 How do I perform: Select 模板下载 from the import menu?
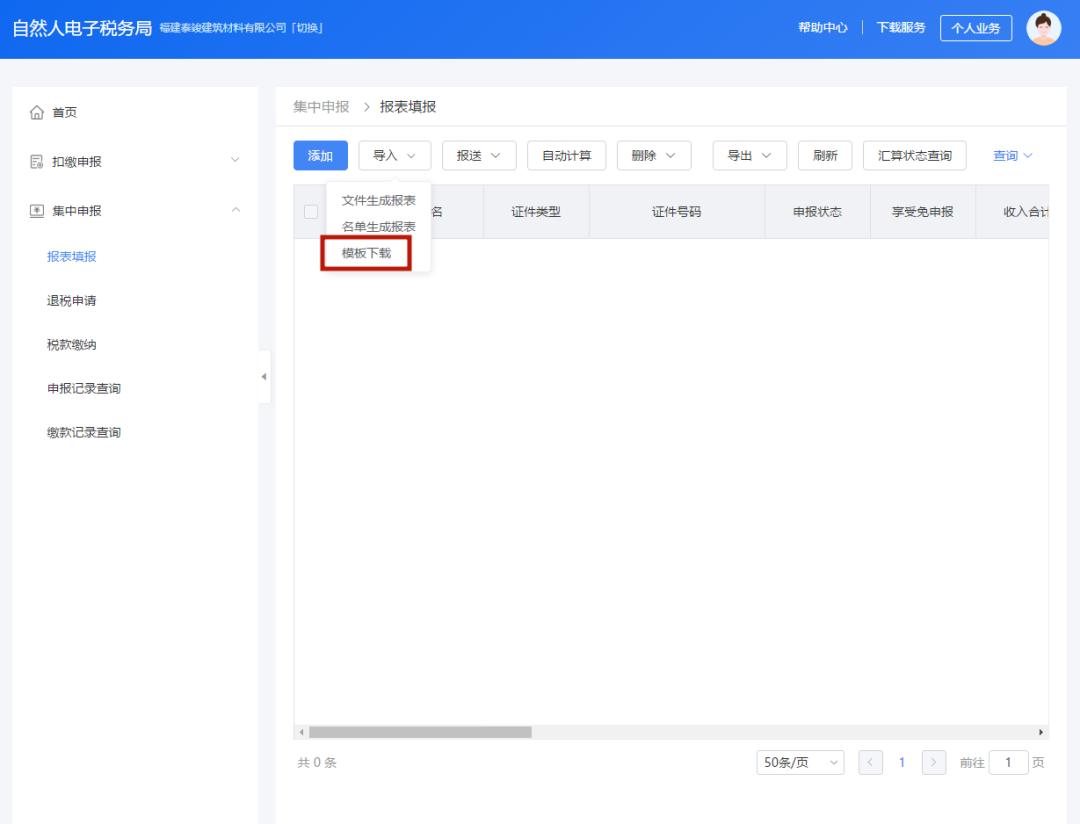pyautogui.click(x=365, y=254)
